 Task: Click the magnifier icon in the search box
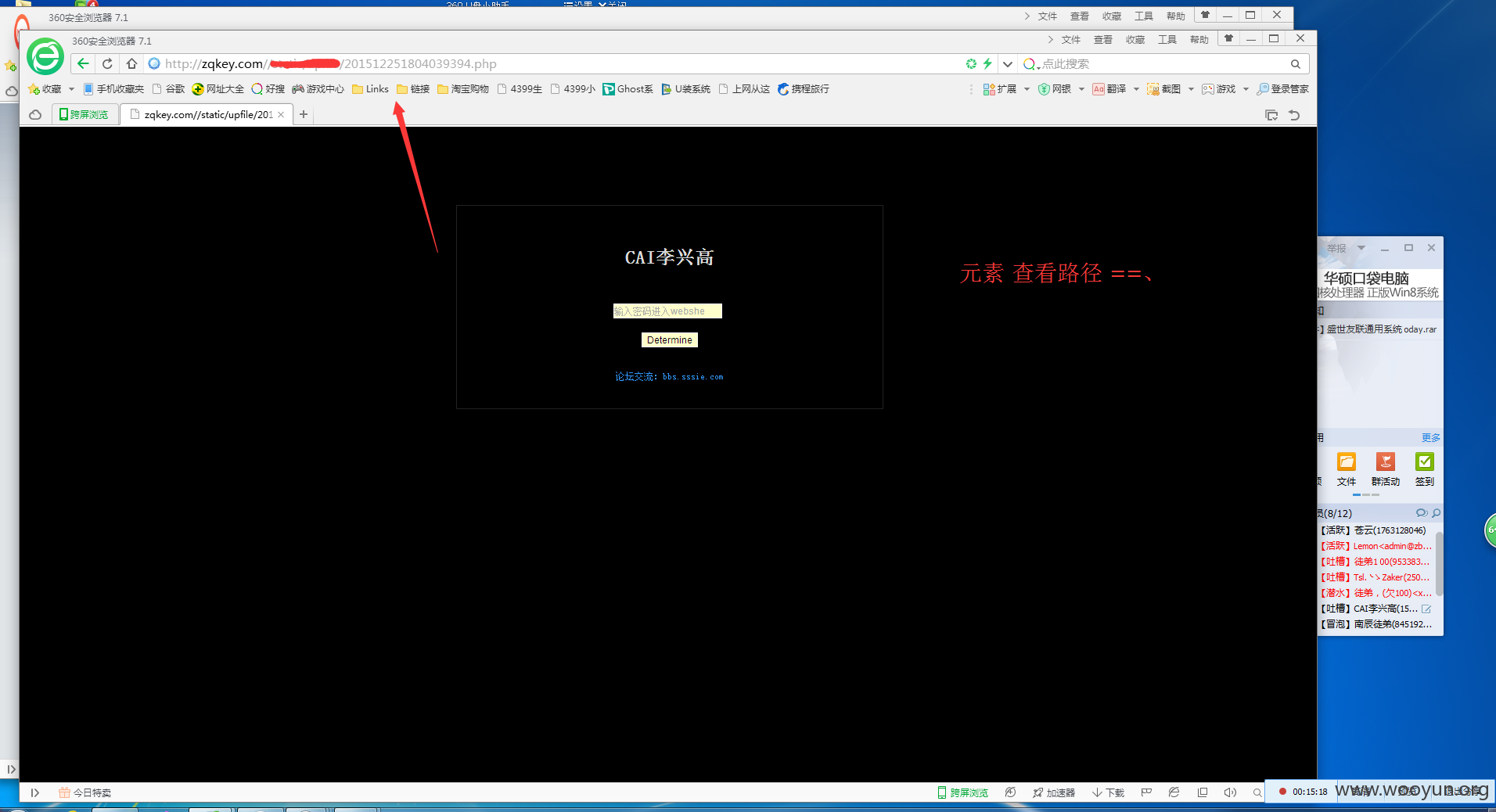[x=1296, y=64]
